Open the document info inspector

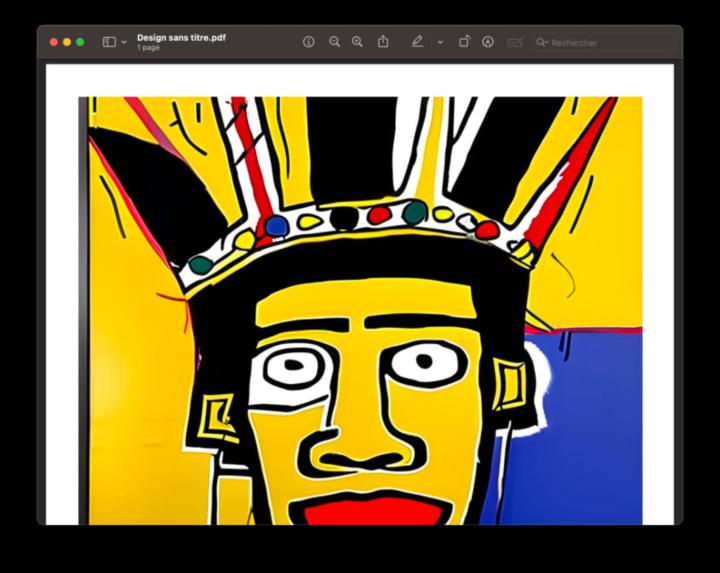point(309,42)
